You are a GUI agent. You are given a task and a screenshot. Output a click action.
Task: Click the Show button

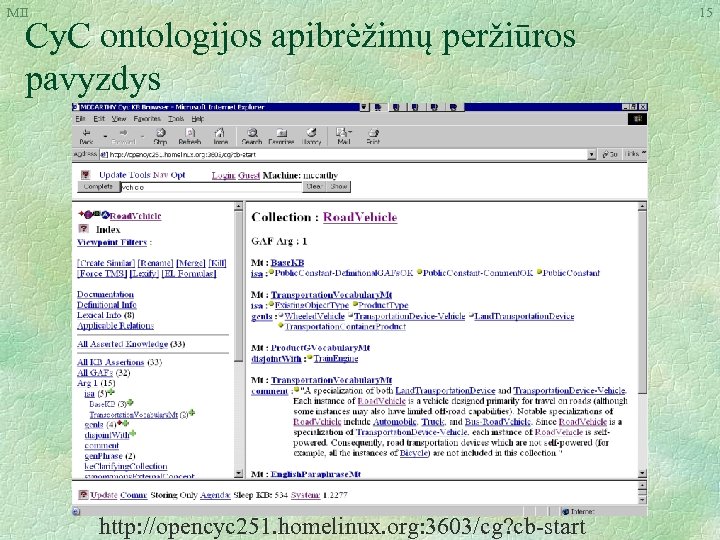(339, 187)
